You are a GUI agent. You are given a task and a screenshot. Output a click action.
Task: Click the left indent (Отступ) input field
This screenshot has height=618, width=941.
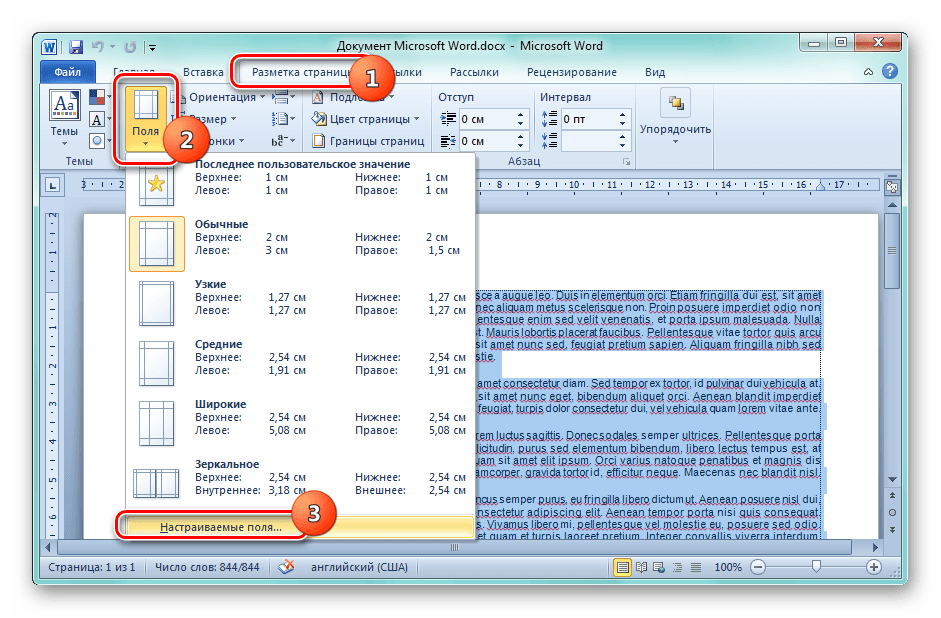pyautogui.click(x=492, y=118)
